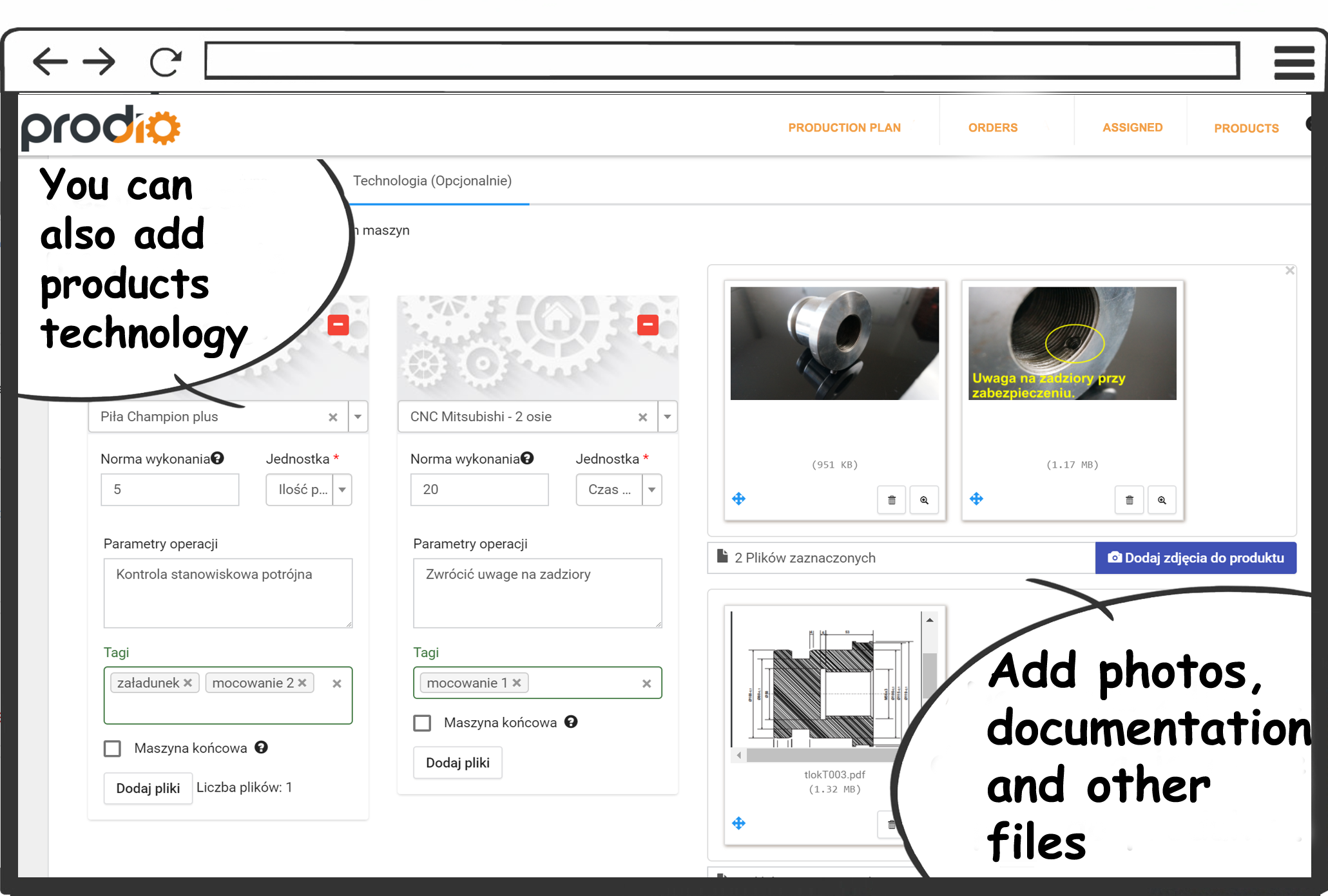Open the PRODUCTION PLAN menu
Screen dimensions: 1328x896
tap(845, 128)
